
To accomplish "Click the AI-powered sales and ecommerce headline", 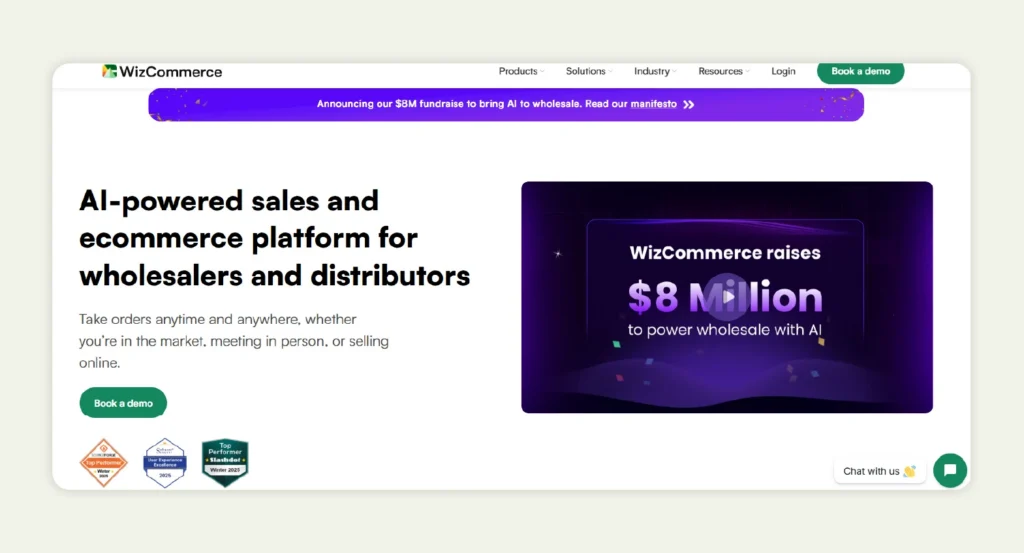I will pos(274,238).
